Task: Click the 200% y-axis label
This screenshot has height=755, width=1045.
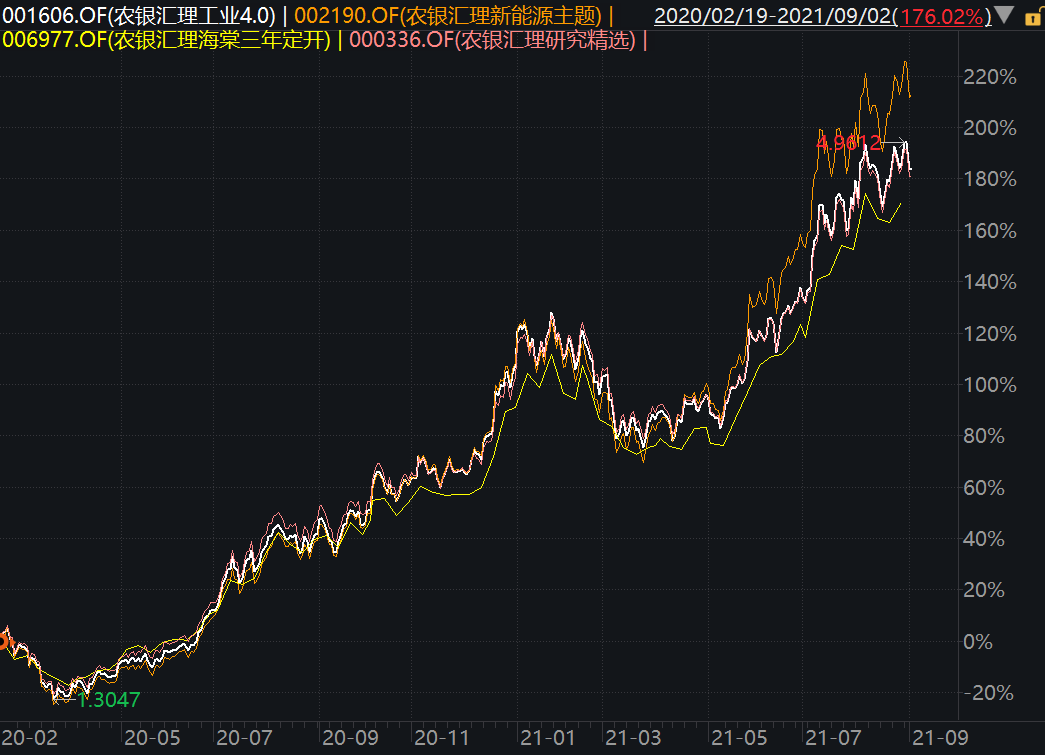Action: [990, 128]
